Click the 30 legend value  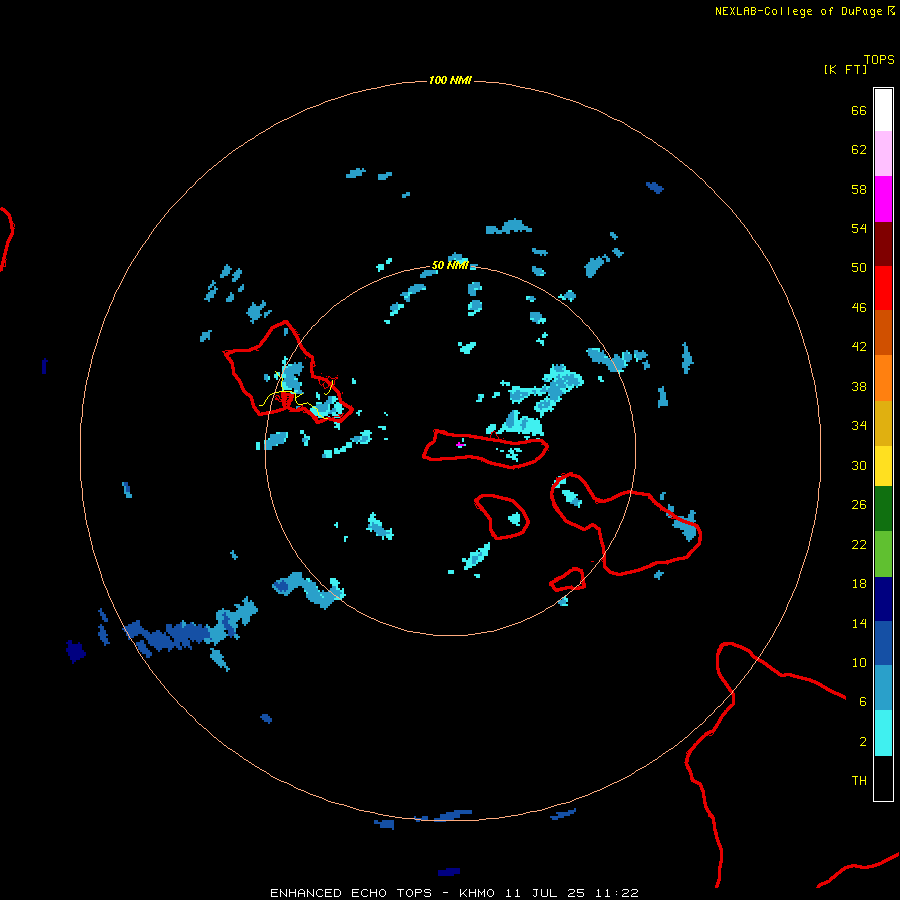tap(859, 465)
